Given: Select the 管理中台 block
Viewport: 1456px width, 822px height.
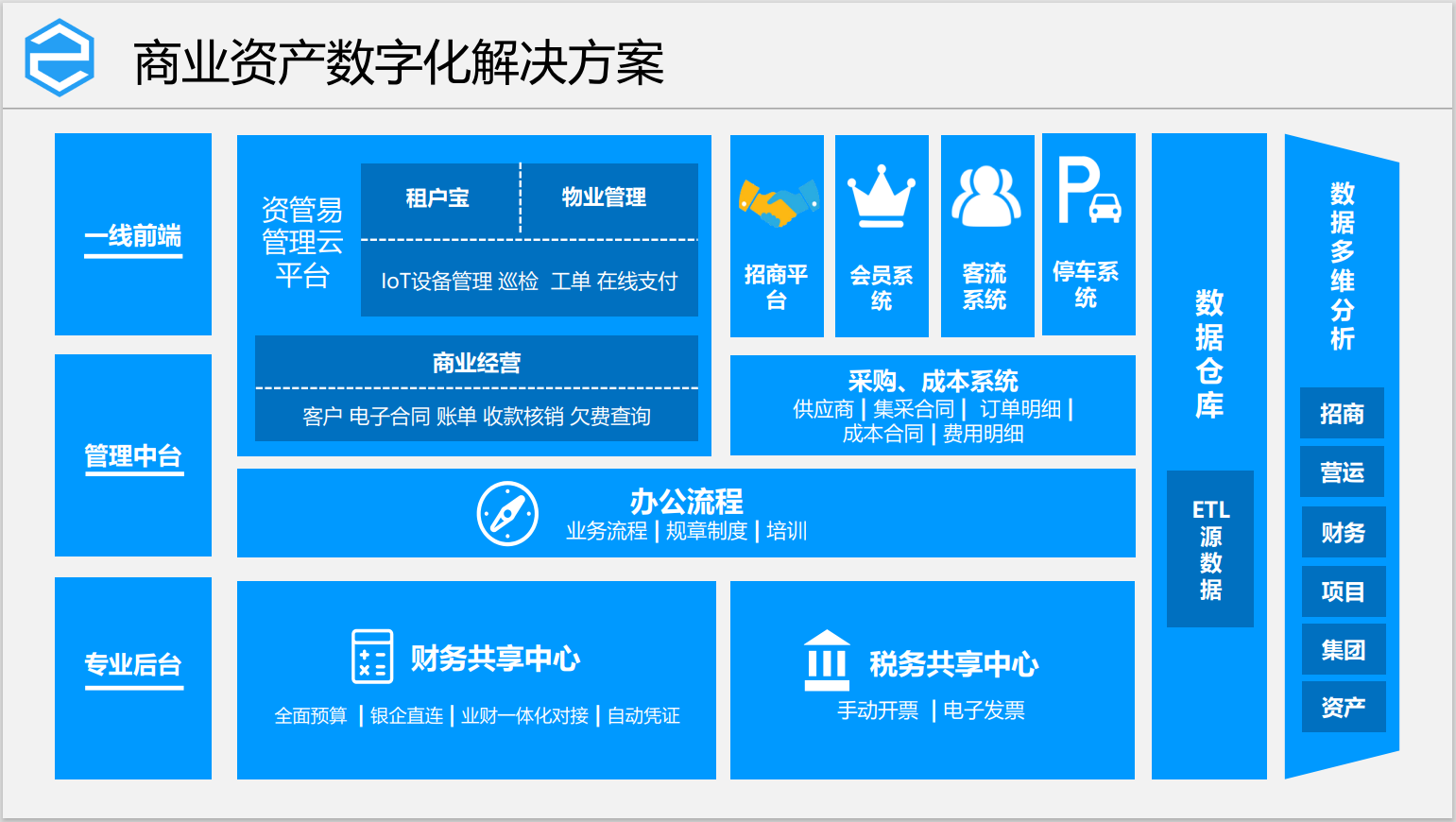Looking at the screenshot, I should coord(133,456).
